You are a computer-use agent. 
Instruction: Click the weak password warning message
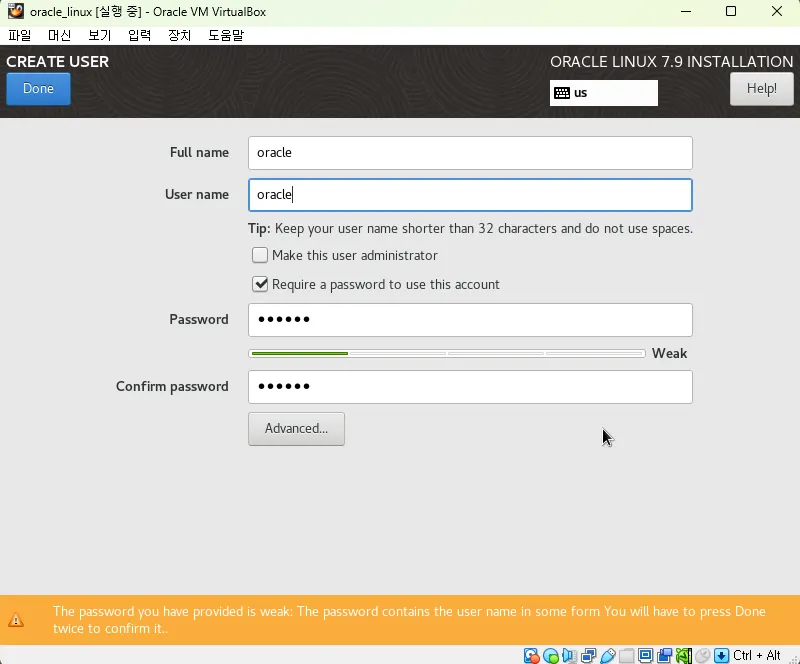[x=409, y=620]
